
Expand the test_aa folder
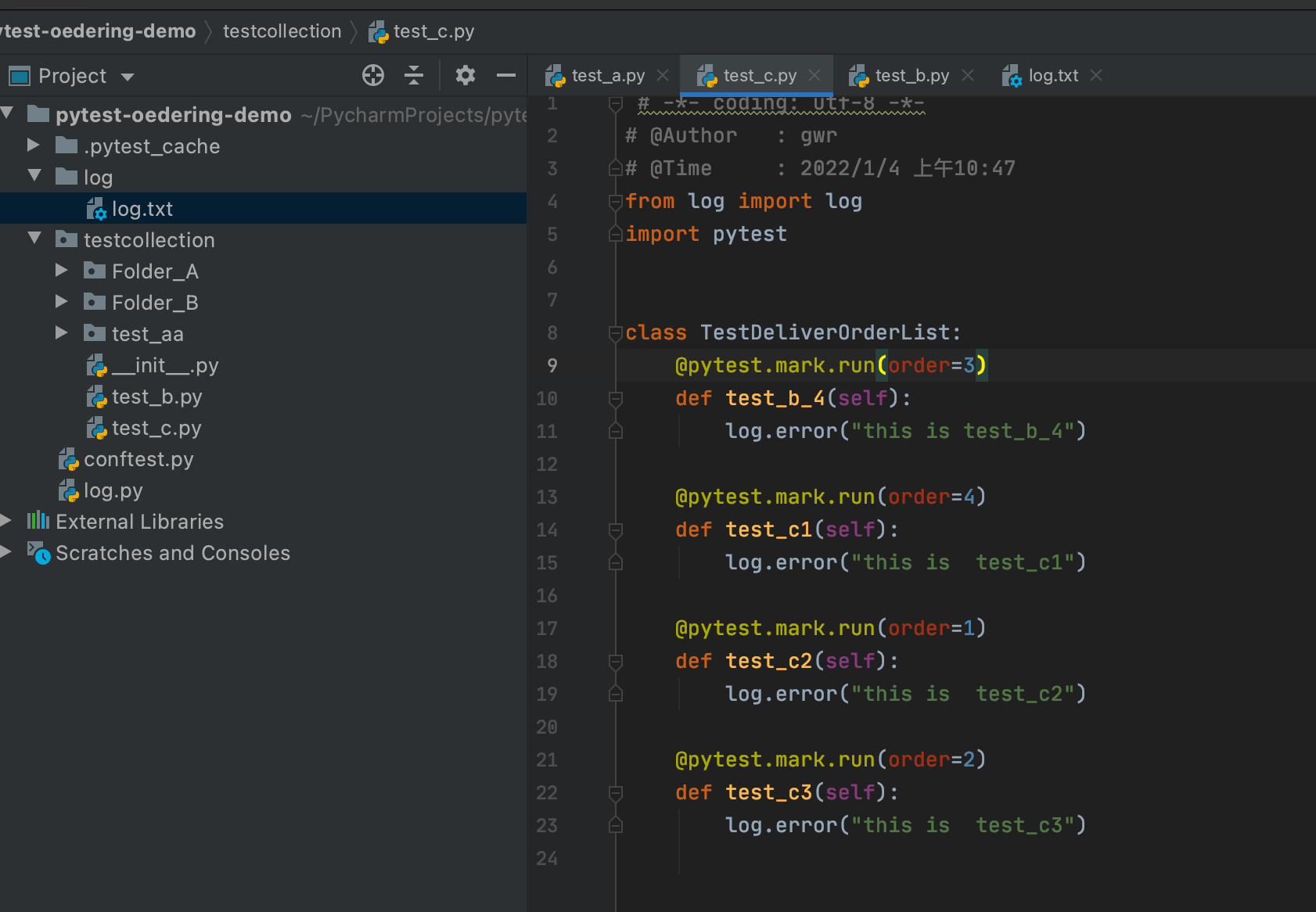[x=62, y=332]
